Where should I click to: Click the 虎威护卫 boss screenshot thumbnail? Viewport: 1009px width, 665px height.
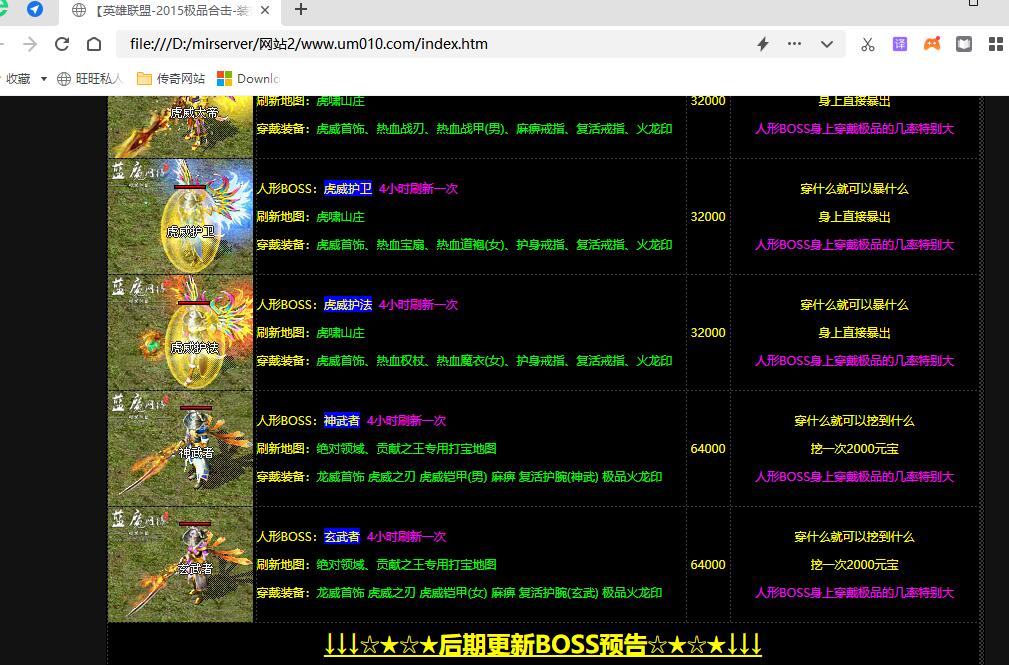[181, 217]
